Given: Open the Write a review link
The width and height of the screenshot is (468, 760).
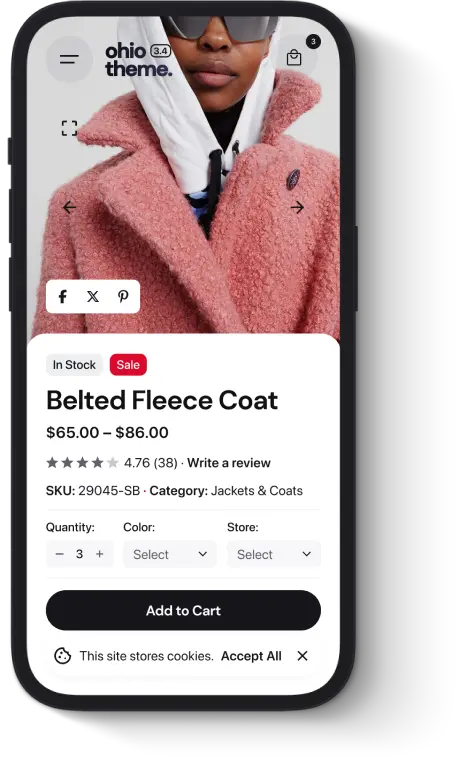Looking at the screenshot, I should pyautogui.click(x=229, y=463).
